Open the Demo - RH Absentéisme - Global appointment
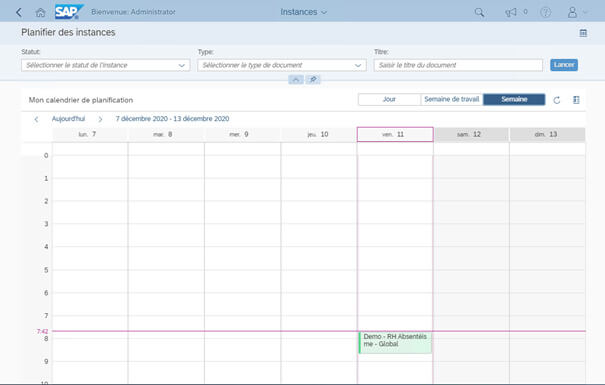Image resolution: width=605 pixels, height=385 pixels. pos(395,342)
